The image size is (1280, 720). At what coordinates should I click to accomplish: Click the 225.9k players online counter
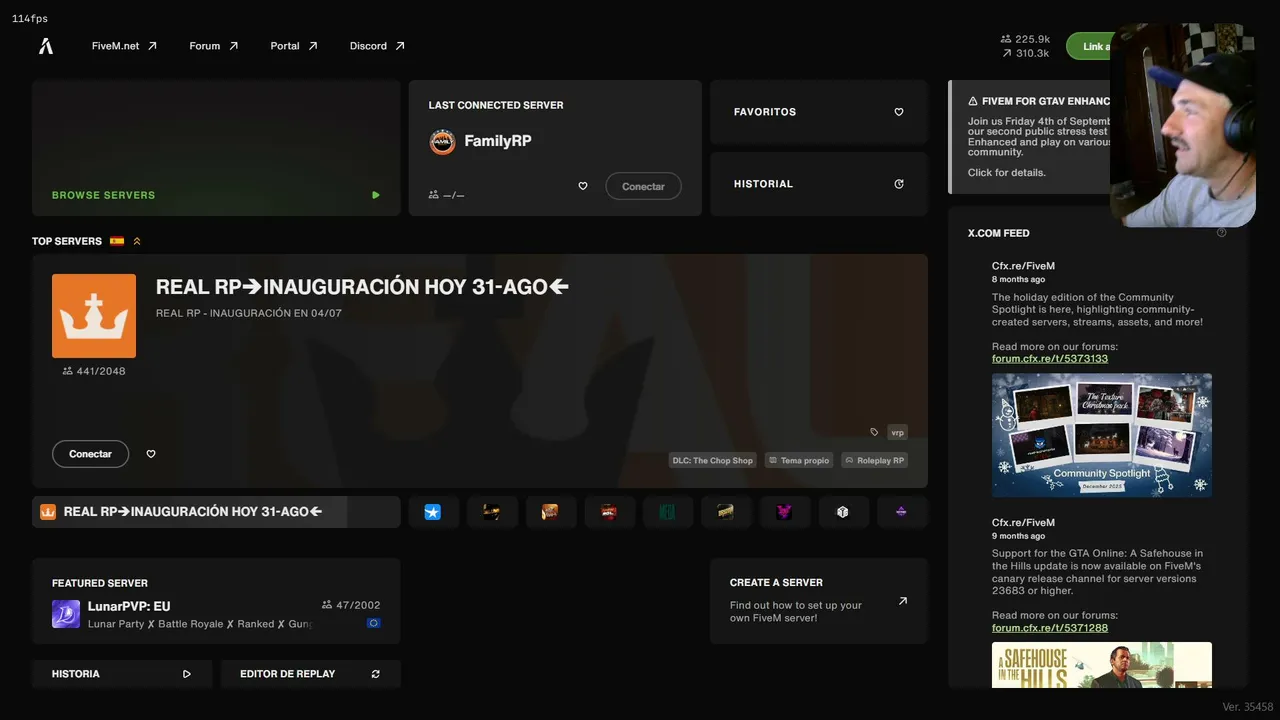click(1025, 39)
